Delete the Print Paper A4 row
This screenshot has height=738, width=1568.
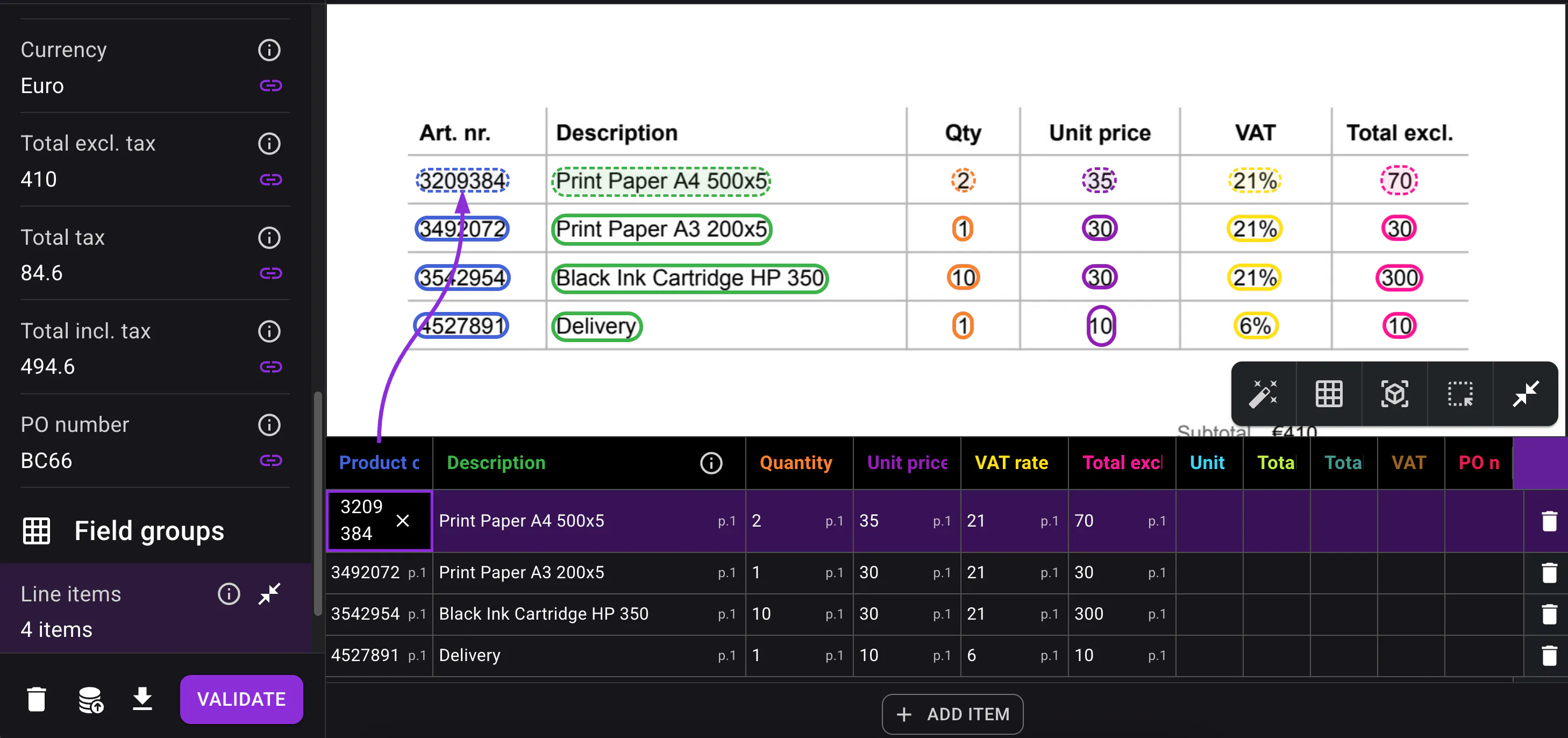[x=1549, y=521]
